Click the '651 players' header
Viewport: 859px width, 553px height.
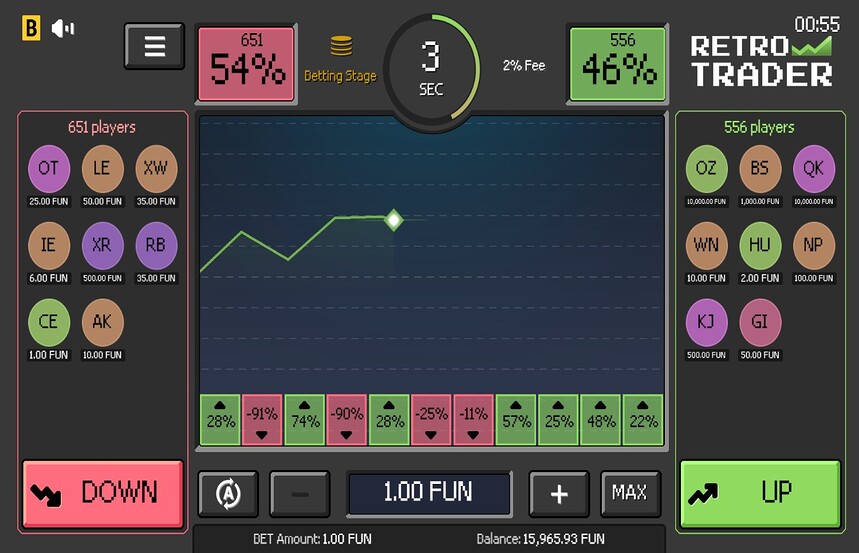(102, 127)
